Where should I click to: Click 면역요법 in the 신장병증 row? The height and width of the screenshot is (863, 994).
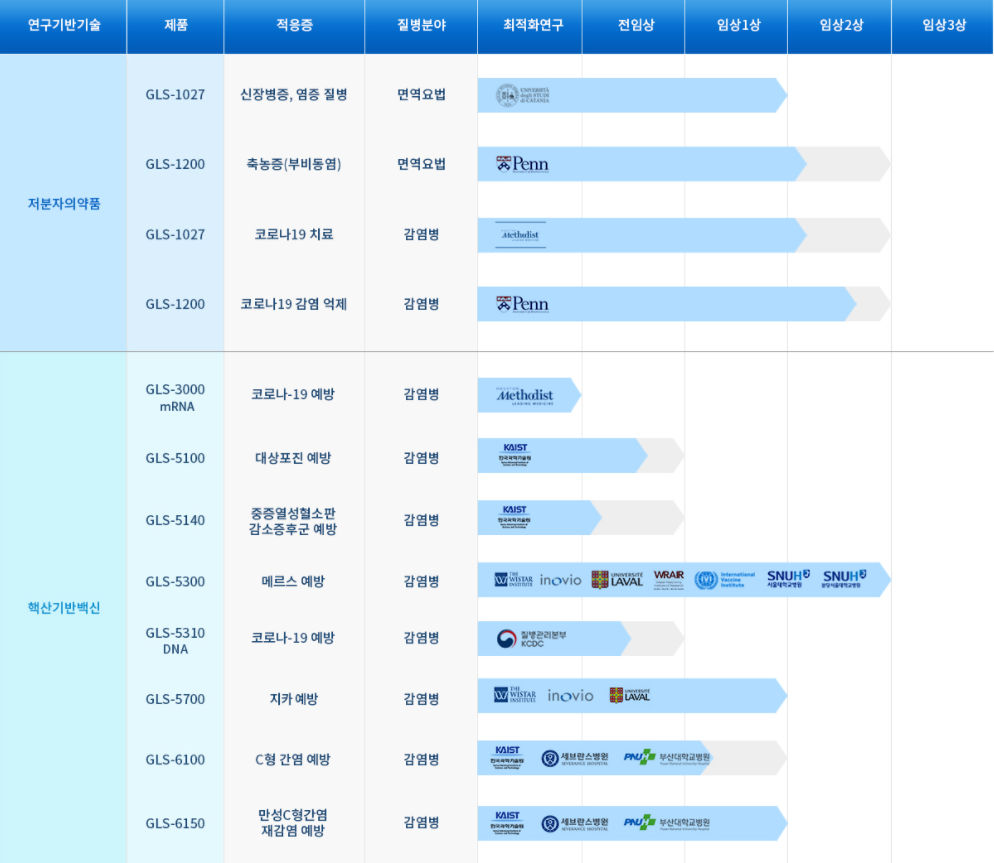(x=421, y=94)
